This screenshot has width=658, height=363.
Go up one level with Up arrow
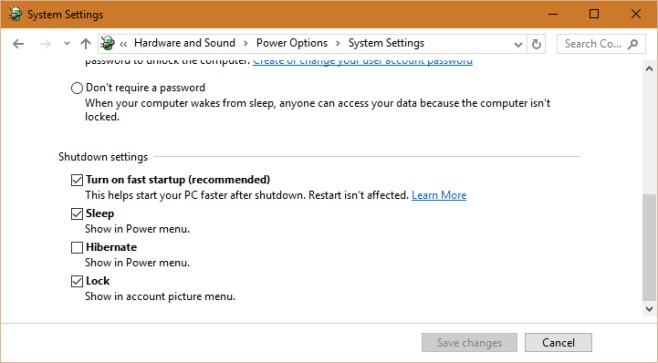coord(86,44)
